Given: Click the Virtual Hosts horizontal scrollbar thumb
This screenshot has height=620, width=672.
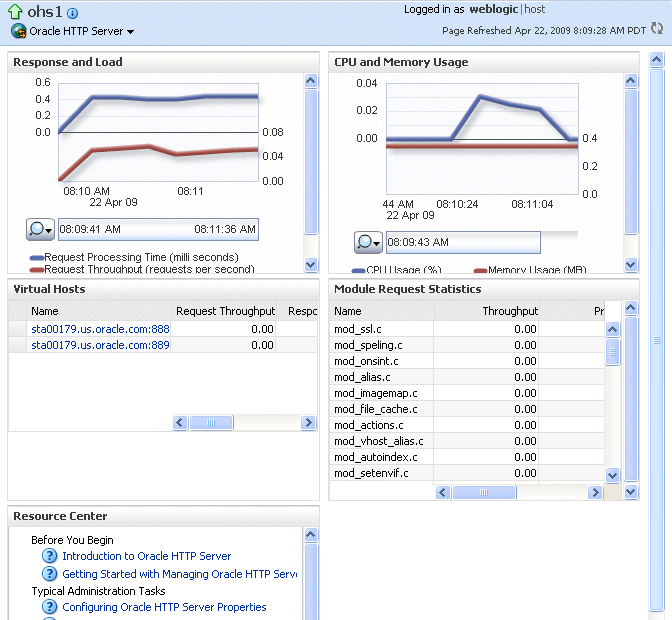Looking at the screenshot, I should point(211,423).
